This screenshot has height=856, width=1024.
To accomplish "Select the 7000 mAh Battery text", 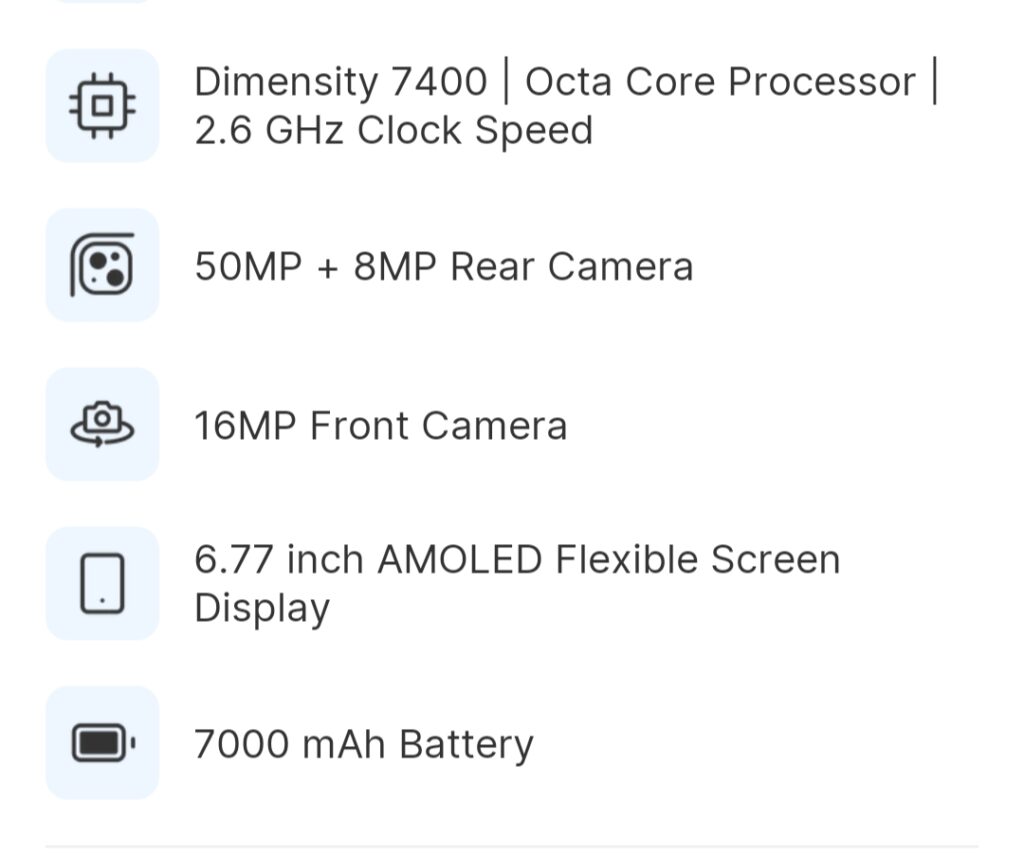I will pos(361,742).
